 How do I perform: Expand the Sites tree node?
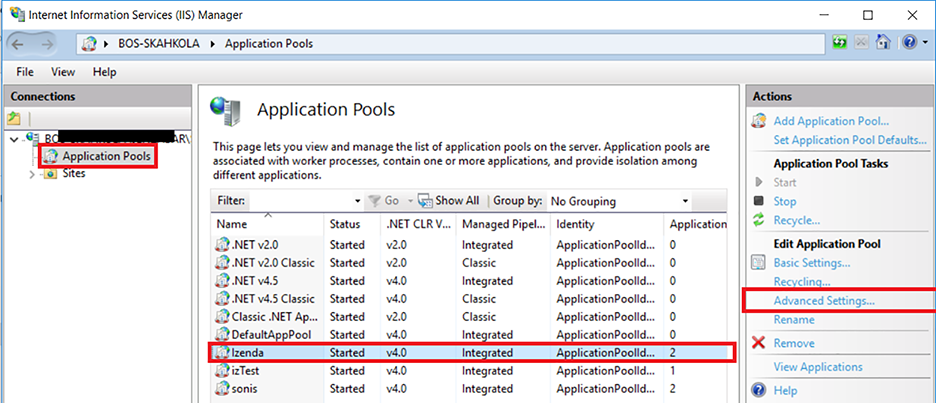pyautogui.click(x=34, y=174)
